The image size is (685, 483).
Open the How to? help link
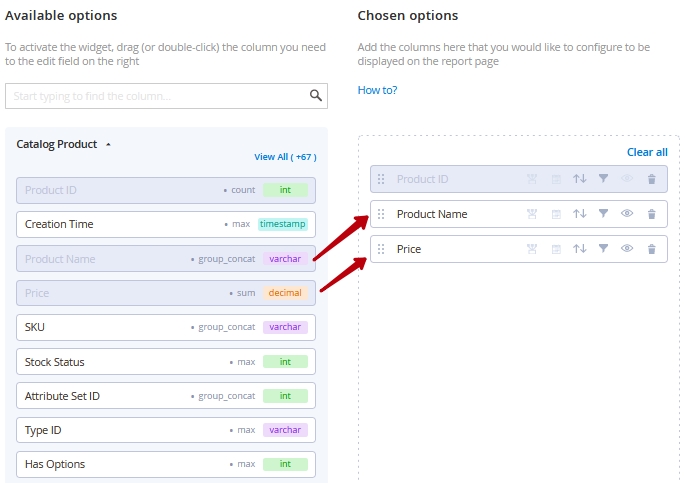(x=377, y=90)
